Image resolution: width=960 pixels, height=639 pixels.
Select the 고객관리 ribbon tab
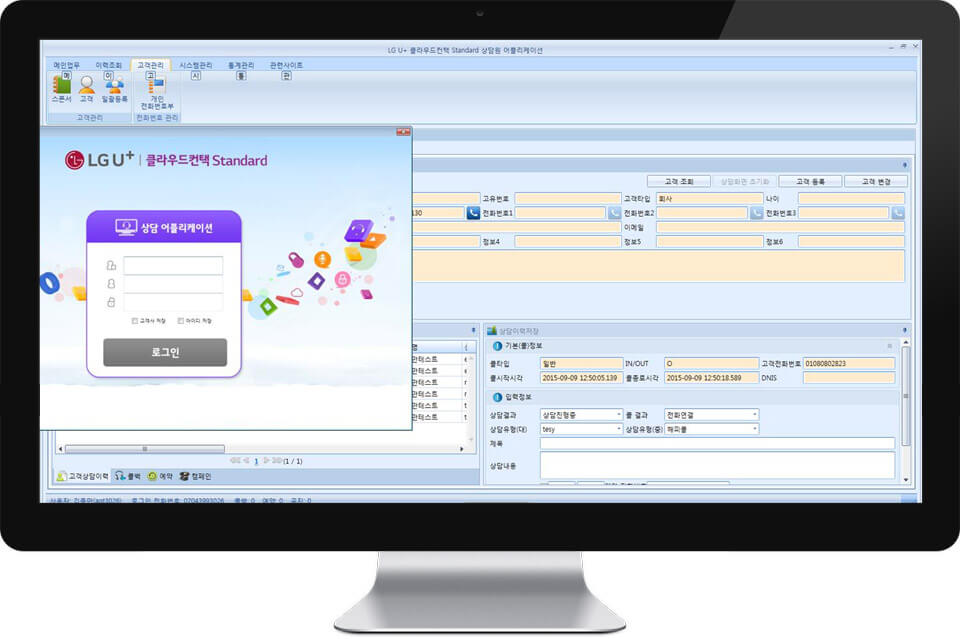[x=150, y=65]
